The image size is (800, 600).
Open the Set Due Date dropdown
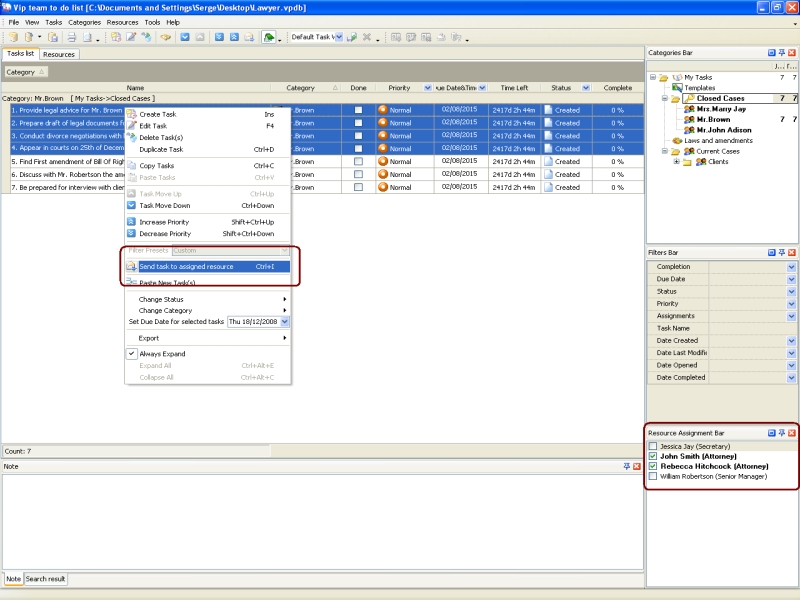point(284,322)
